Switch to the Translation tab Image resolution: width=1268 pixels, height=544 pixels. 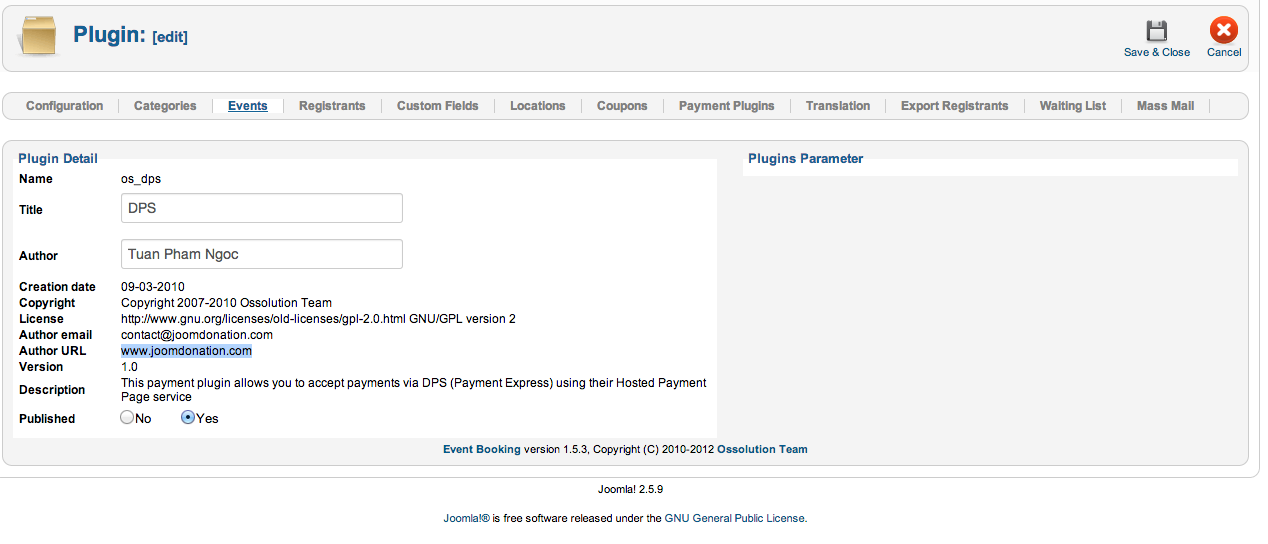click(x=837, y=106)
